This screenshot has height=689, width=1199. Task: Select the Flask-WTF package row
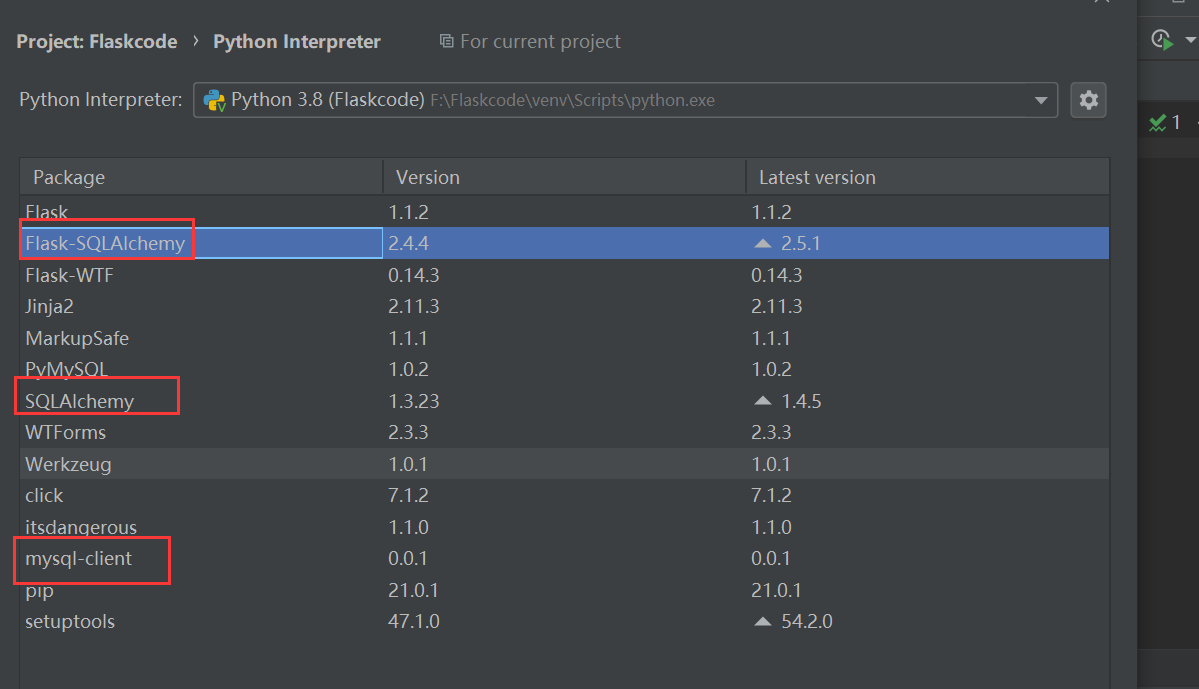pyautogui.click(x=564, y=275)
